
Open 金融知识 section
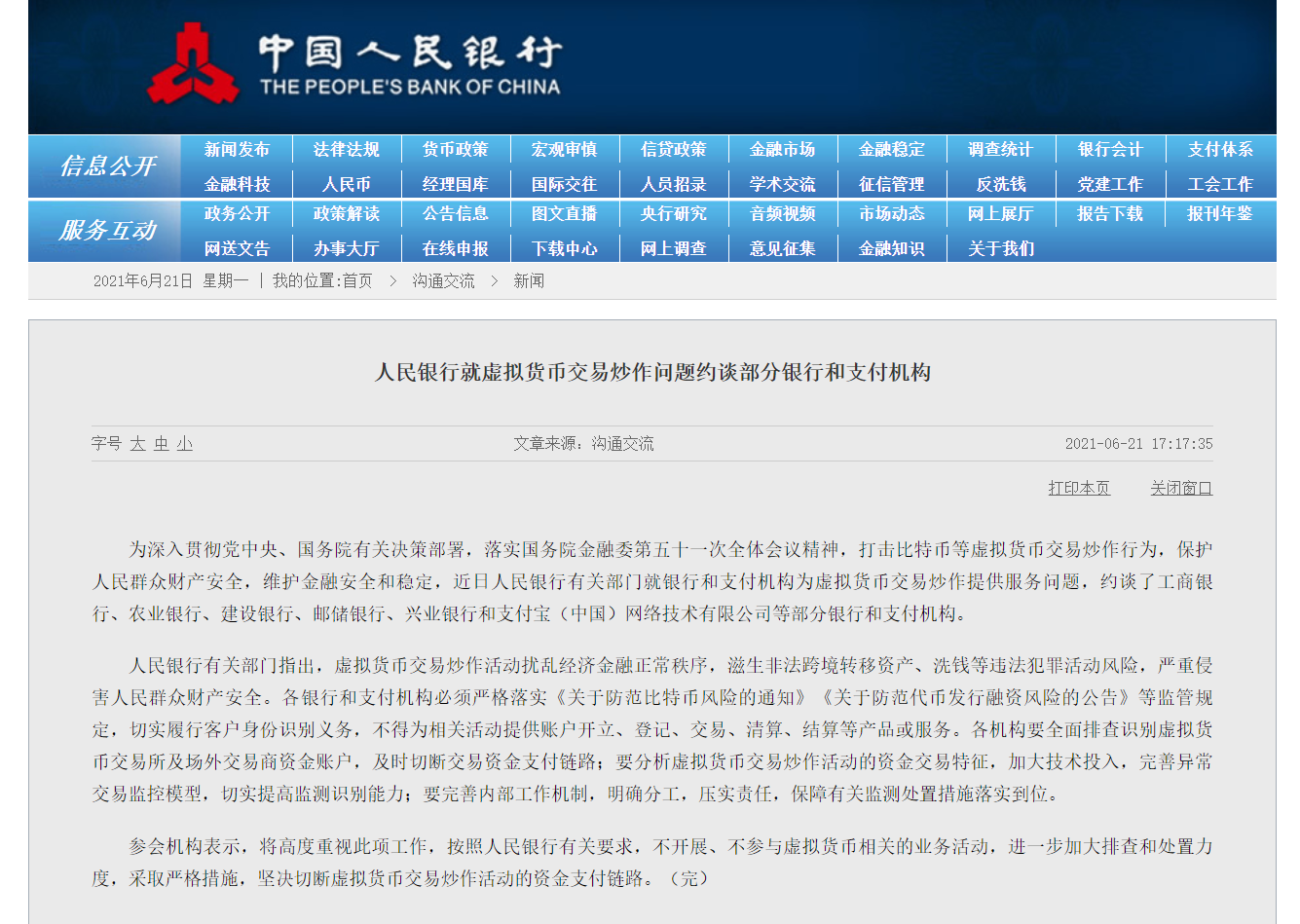click(x=891, y=248)
